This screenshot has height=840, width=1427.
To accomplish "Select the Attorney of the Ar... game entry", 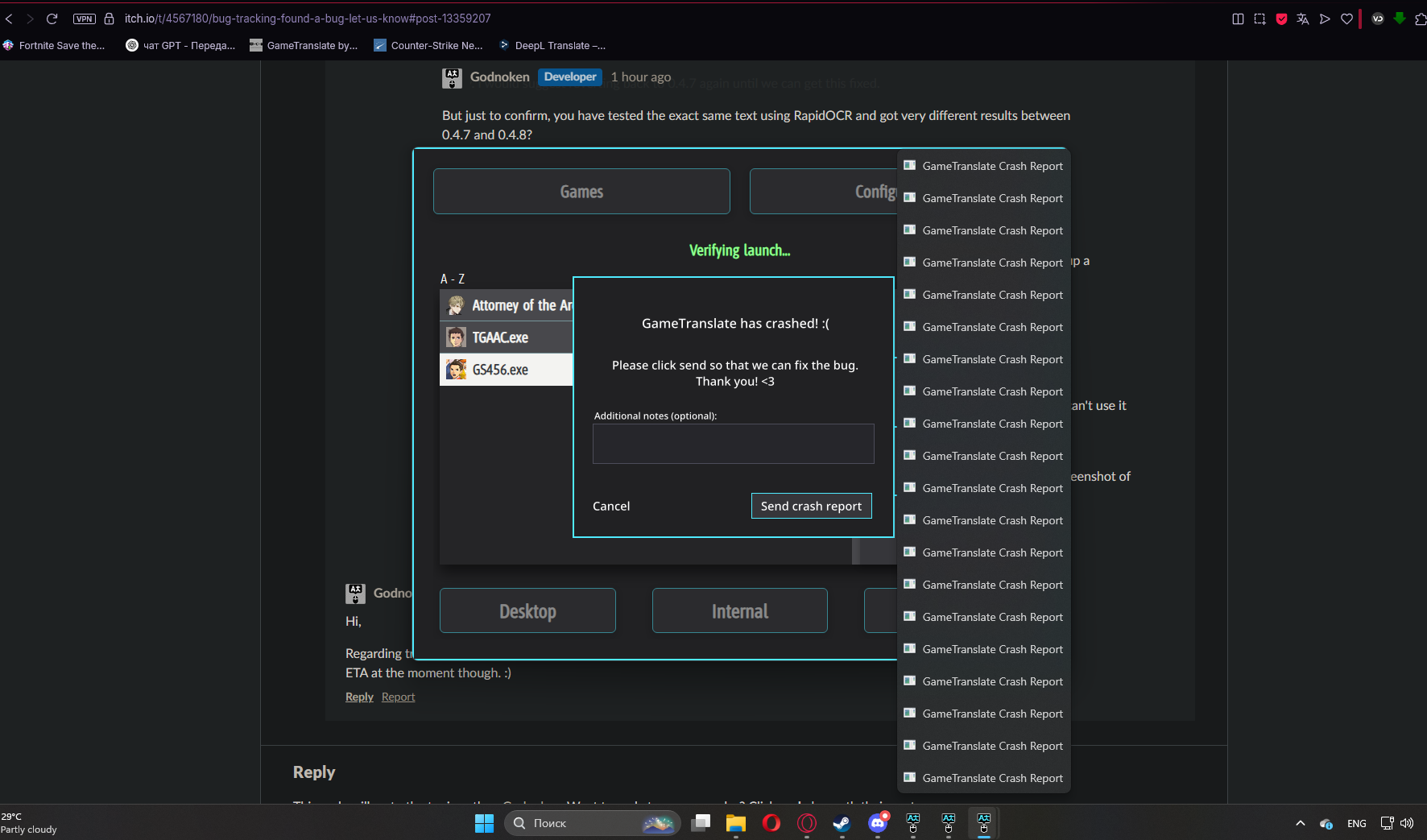I will tap(507, 305).
